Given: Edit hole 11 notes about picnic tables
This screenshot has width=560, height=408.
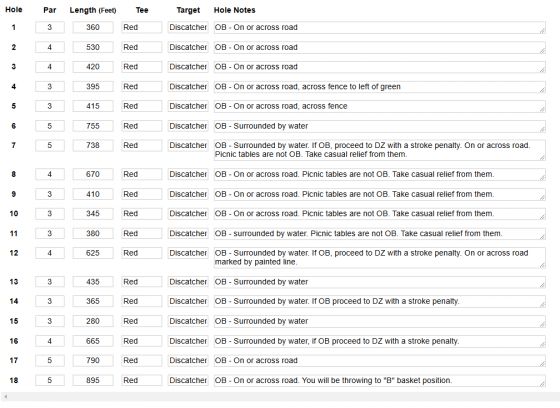Looking at the screenshot, I should click(x=380, y=234).
